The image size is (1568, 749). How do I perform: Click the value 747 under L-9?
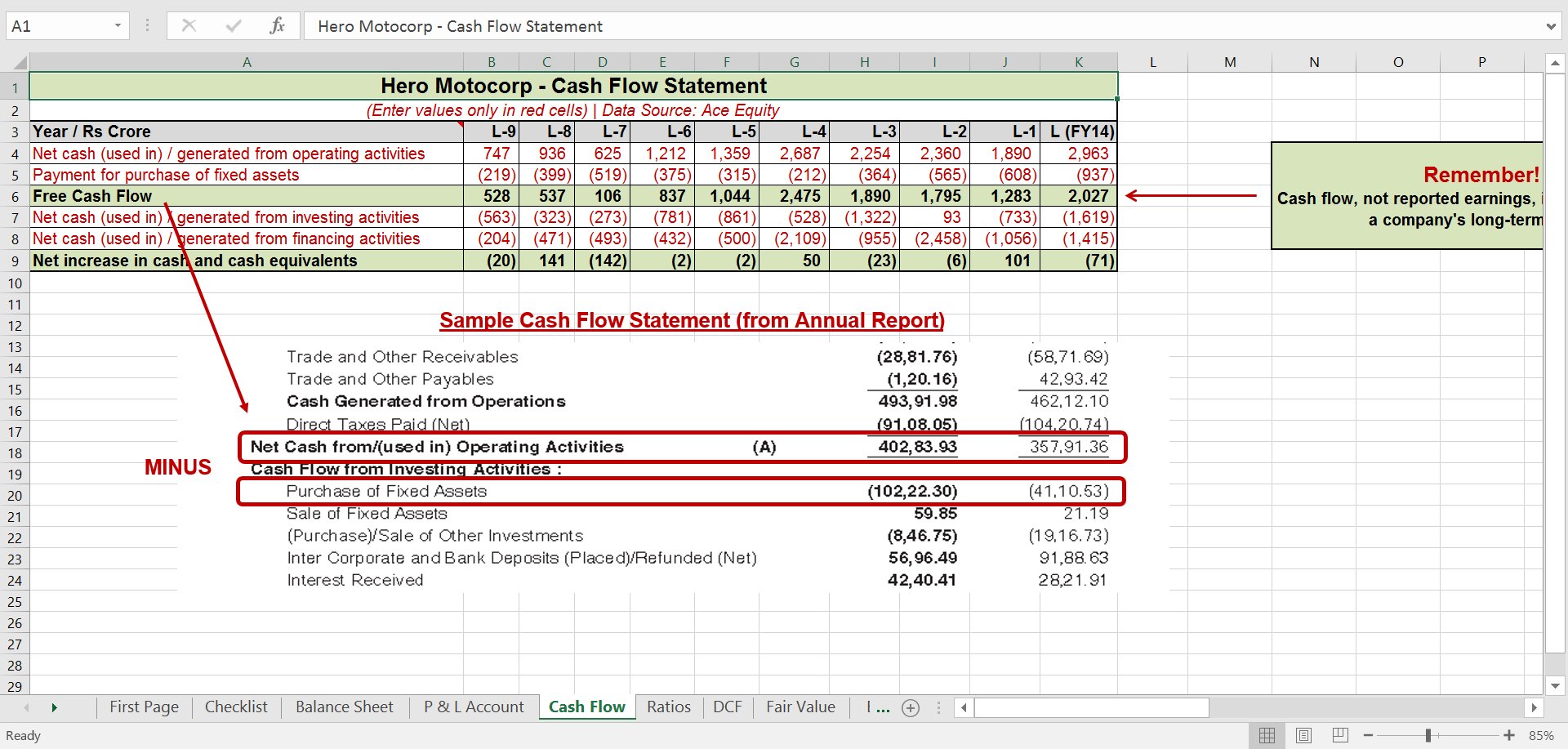(x=491, y=154)
